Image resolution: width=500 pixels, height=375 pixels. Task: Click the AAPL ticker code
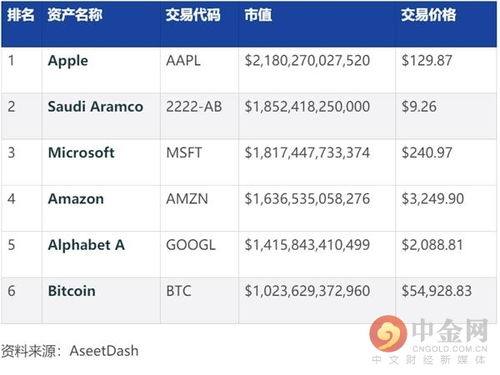(183, 61)
